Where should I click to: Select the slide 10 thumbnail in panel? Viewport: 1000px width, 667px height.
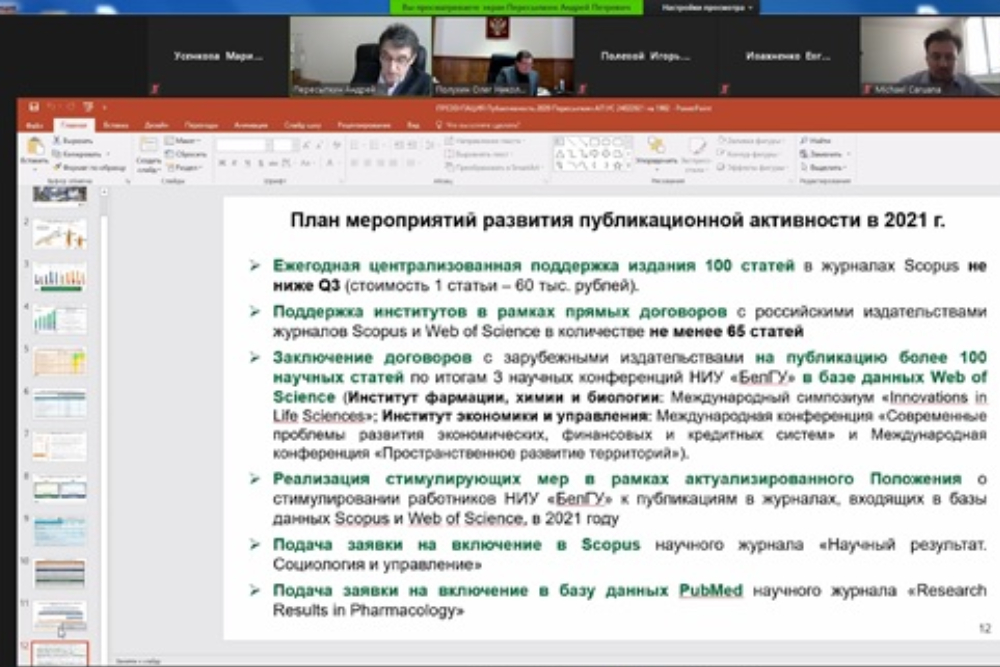(60, 574)
